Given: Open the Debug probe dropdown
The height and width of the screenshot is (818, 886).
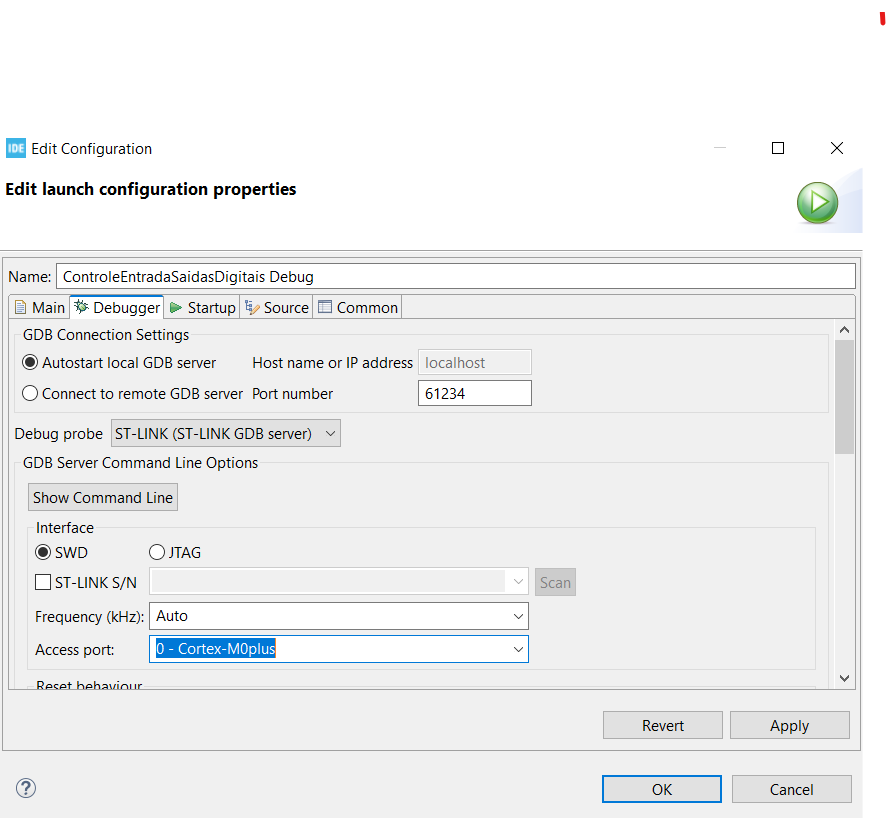Looking at the screenshot, I should point(226,433).
